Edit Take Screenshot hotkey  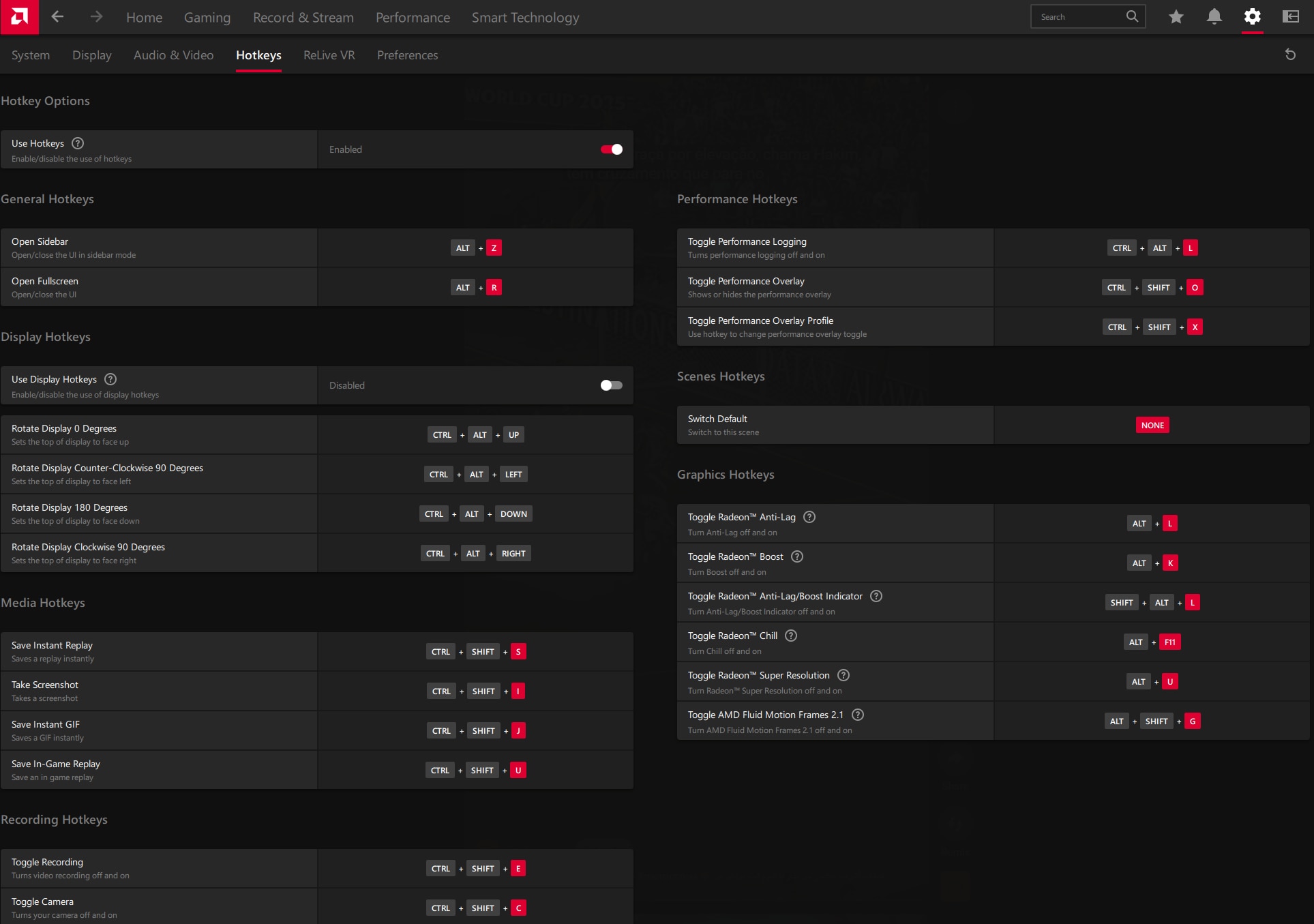(x=476, y=691)
